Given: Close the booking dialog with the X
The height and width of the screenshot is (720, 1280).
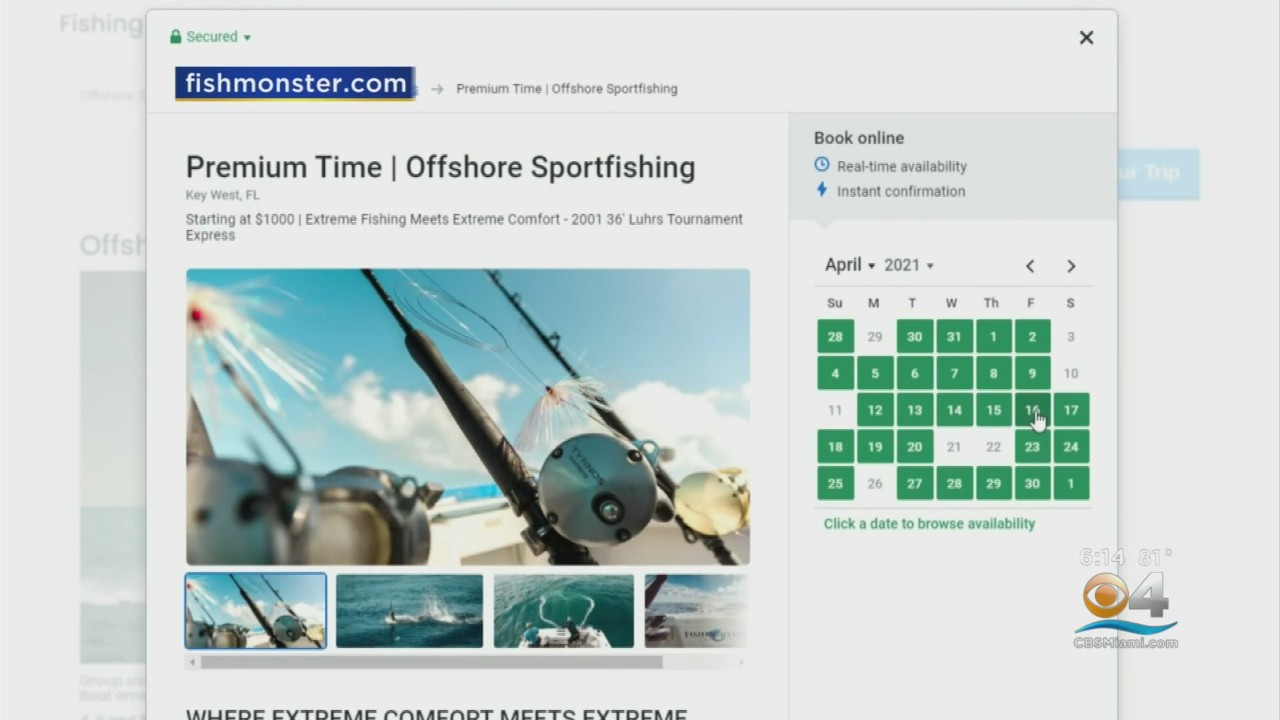Looking at the screenshot, I should click(1086, 37).
